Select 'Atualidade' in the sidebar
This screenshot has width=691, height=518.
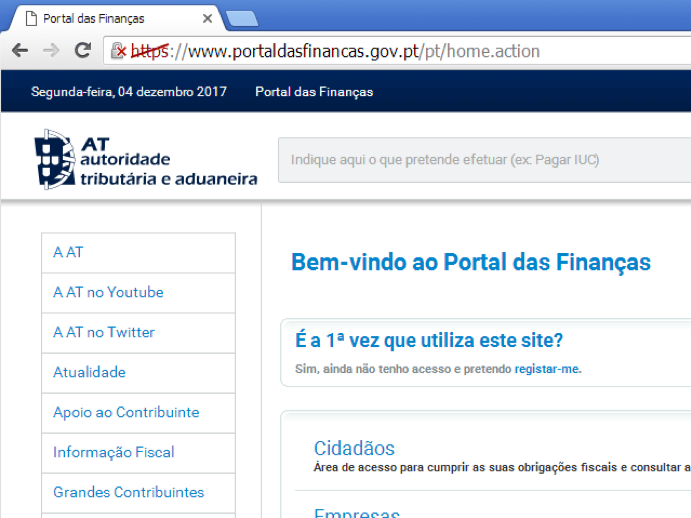[138, 373]
